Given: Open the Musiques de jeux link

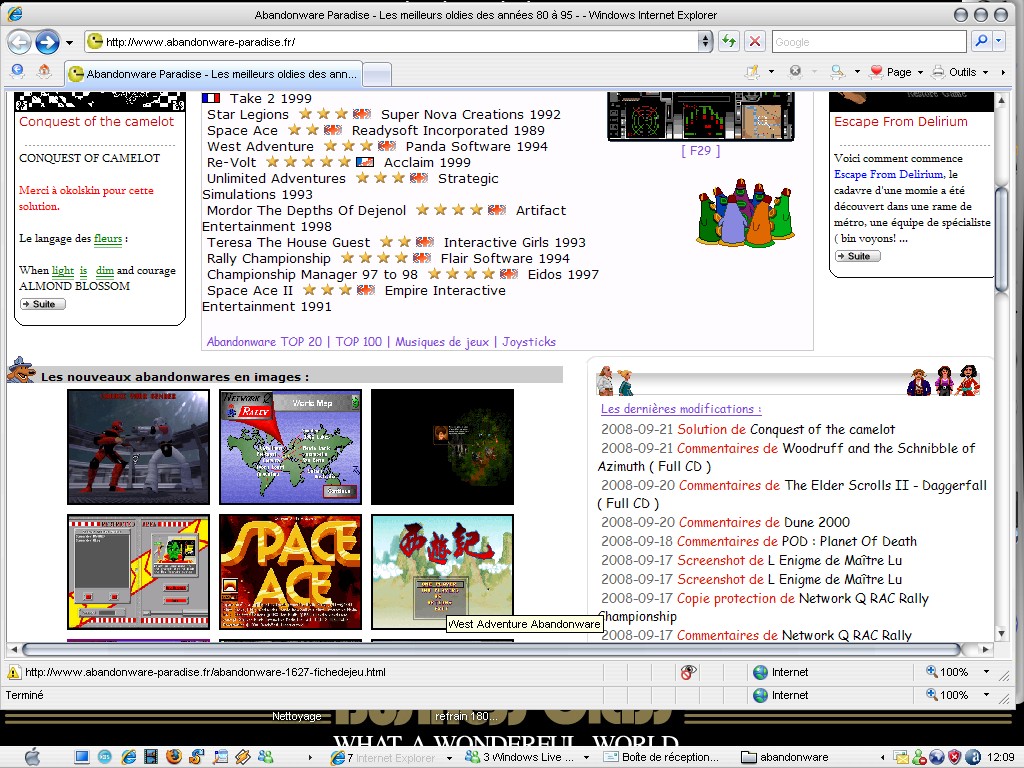Looking at the screenshot, I should tap(441, 342).
